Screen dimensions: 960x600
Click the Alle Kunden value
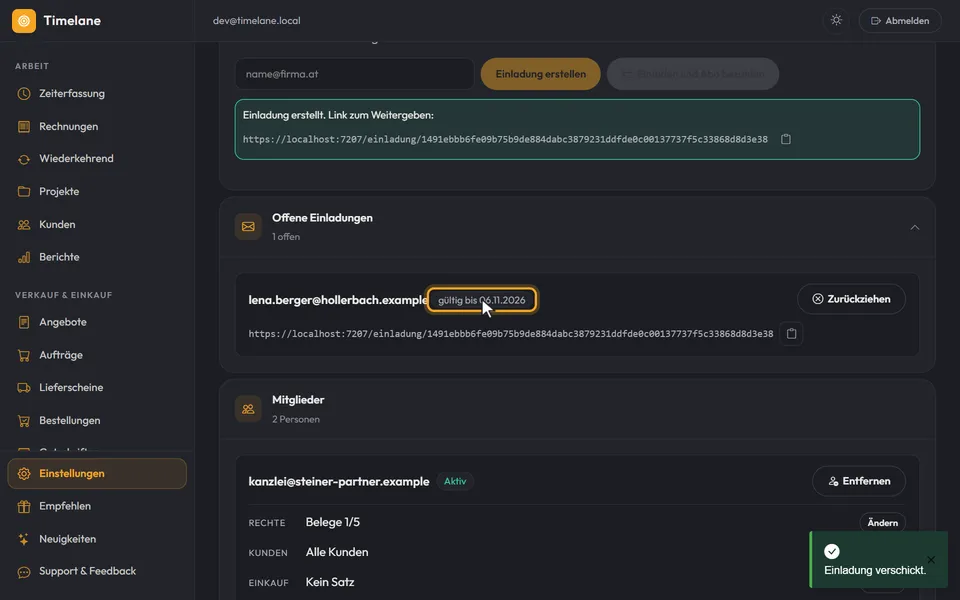point(337,552)
